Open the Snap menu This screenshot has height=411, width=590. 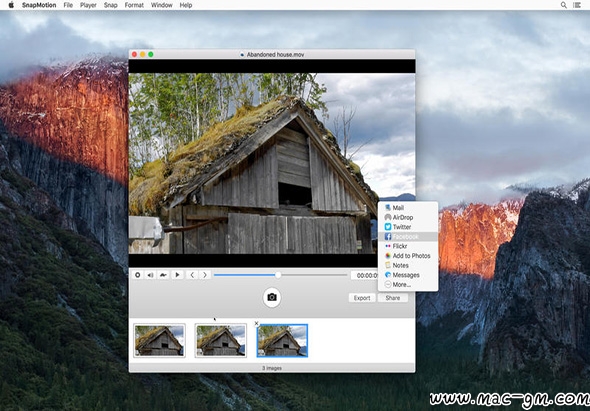click(x=110, y=5)
